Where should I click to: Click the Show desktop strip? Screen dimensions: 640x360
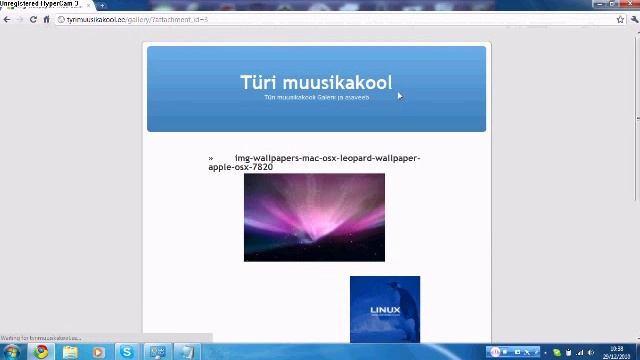tap(637, 352)
